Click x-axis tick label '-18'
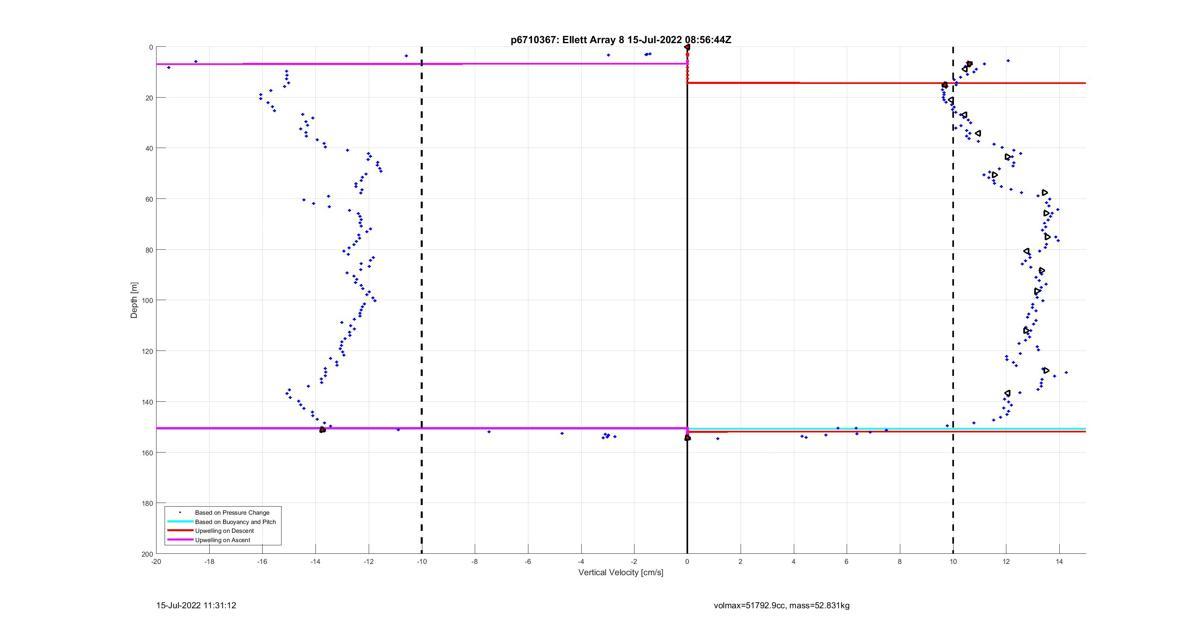 point(209,561)
